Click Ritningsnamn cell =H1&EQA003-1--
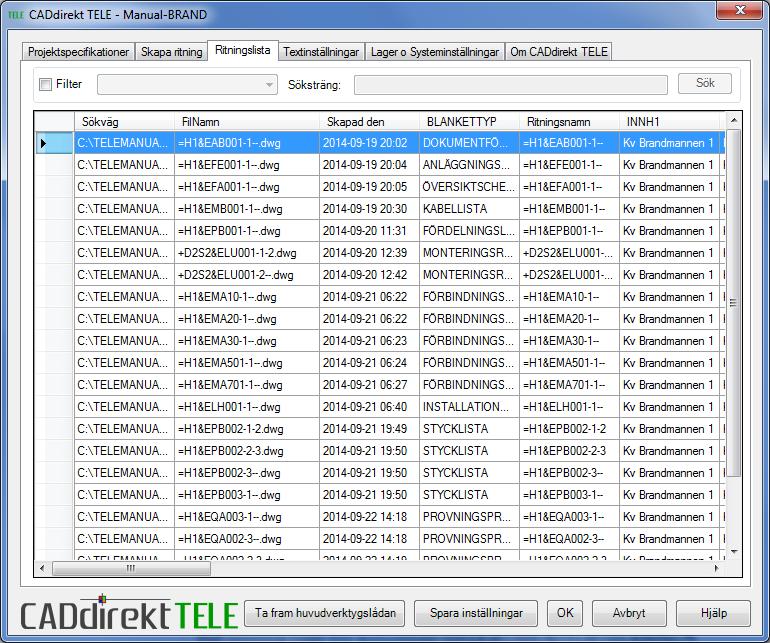The height and width of the screenshot is (643, 770). click(569, 517)
